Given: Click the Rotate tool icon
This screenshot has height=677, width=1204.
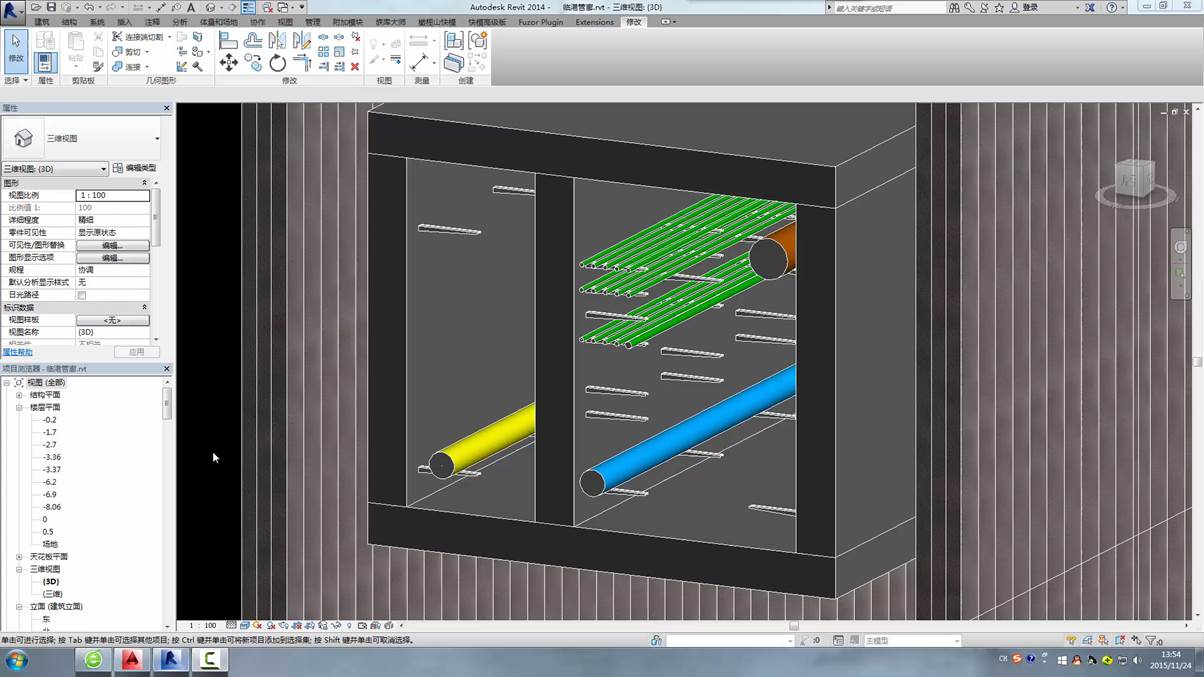Looking at the screenshot, I should pos(277,63).
